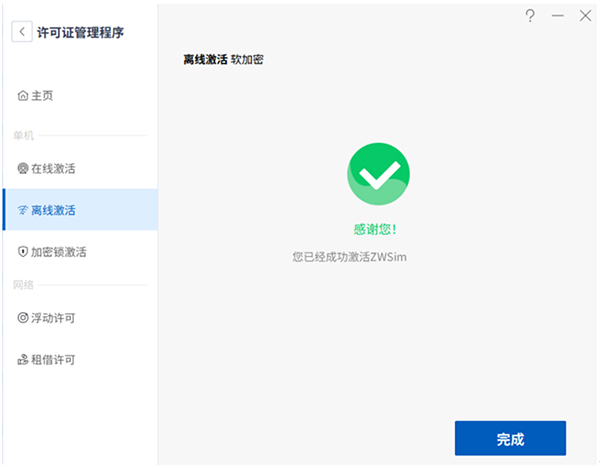Click the 感谢您! text
The width and height of the screenshot is (600, 468).
(x=375, y=229)
